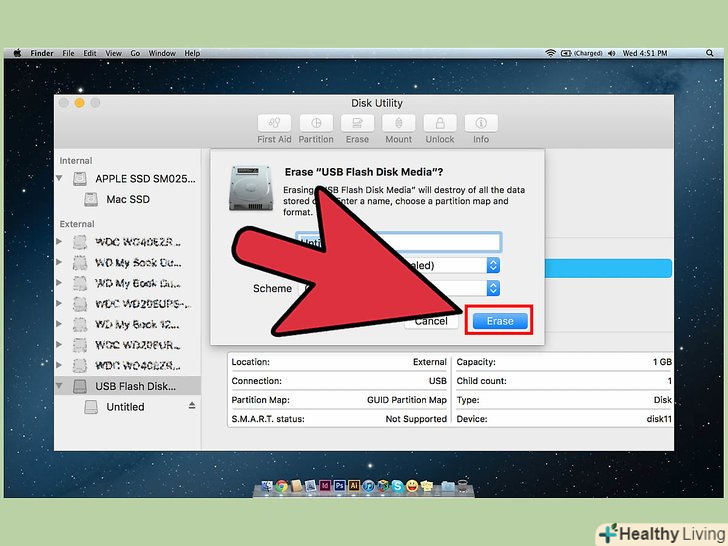
Task: Click the 'GUID Partition Map' value
Action: point(407,400)
